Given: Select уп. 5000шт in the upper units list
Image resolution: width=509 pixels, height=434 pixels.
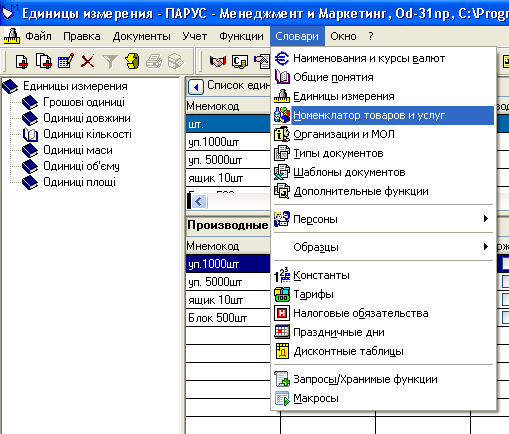Looking at the screenshot, I should pyautogui.click(x=228, y=160).
